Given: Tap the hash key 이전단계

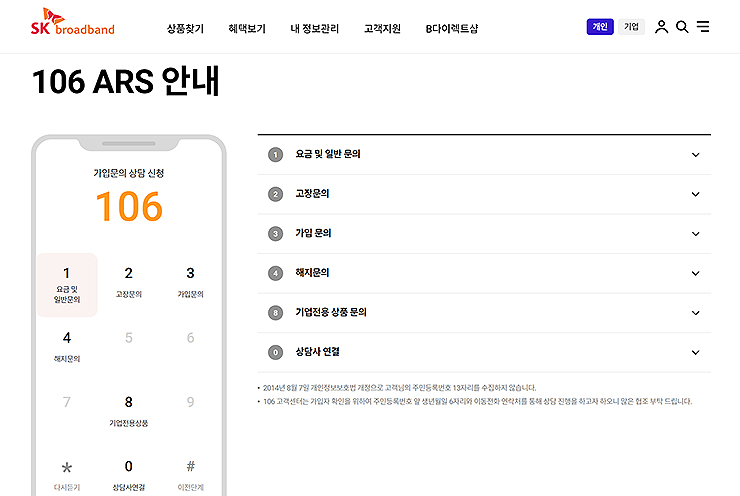Looking at the screenshot, I should (190, 476).
